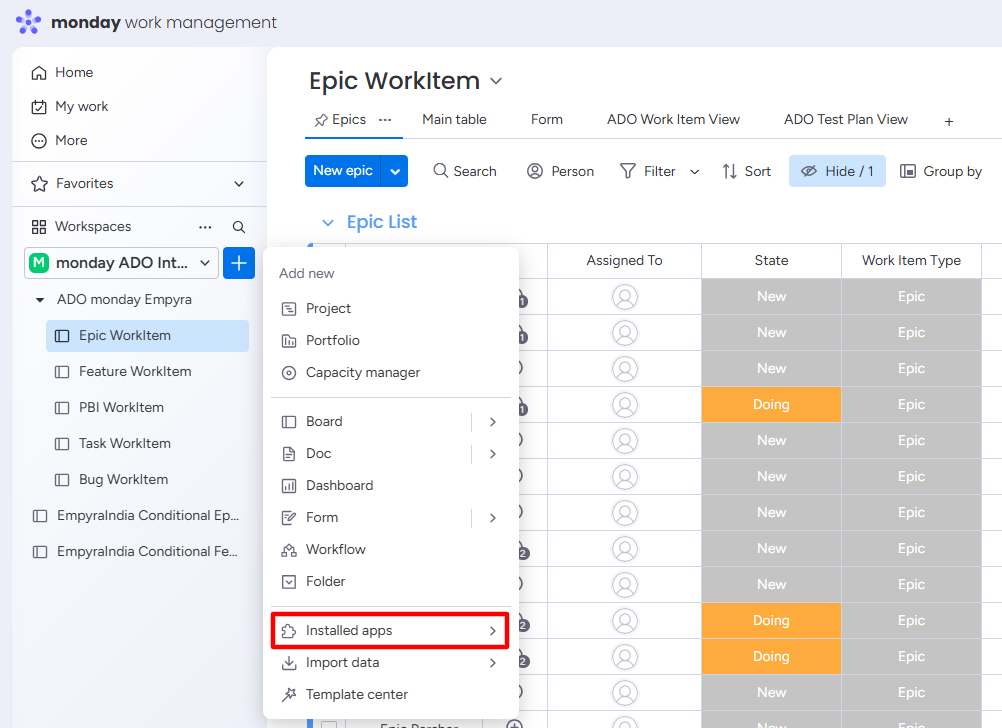Add a new view with plus
This screenshot has height=728, width=1002.
949,121
